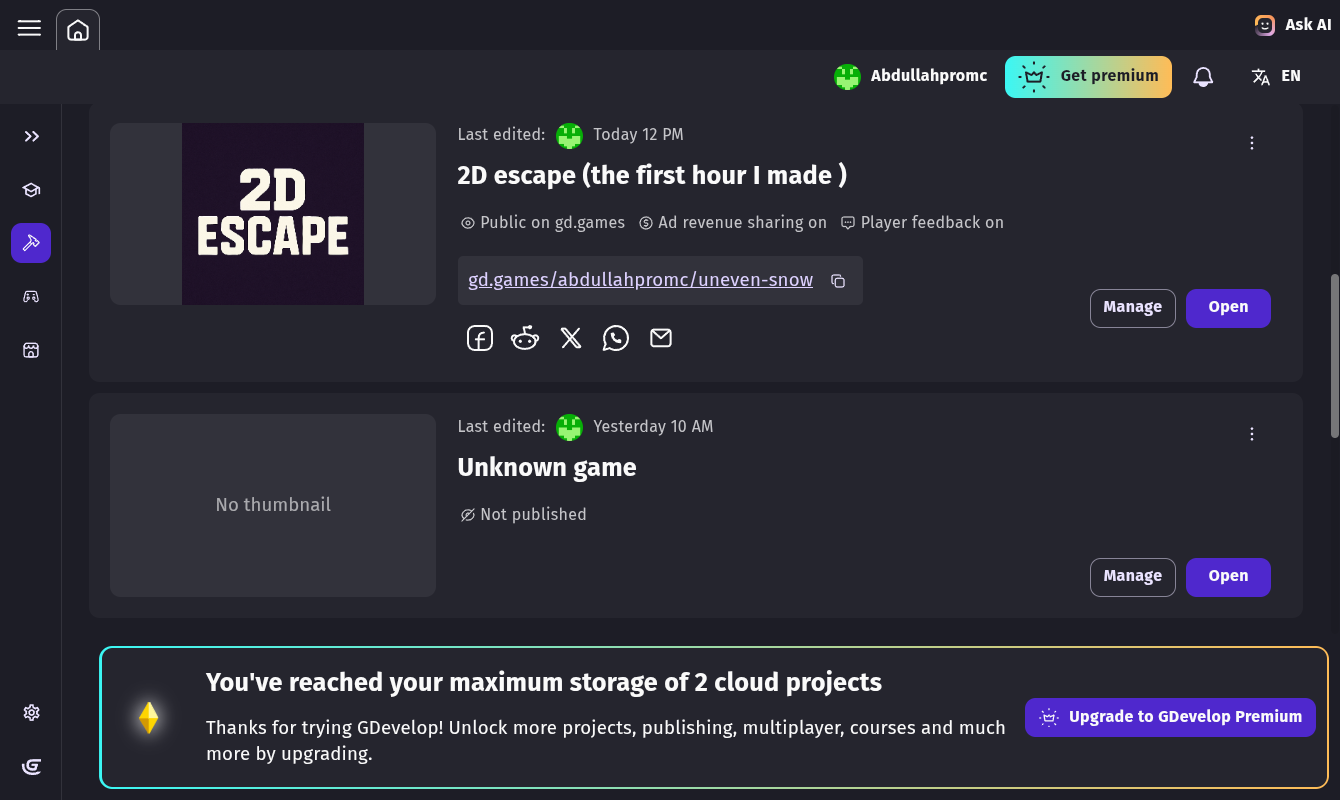
Task: Open the EN language selector
Action: pos(1276,77)
